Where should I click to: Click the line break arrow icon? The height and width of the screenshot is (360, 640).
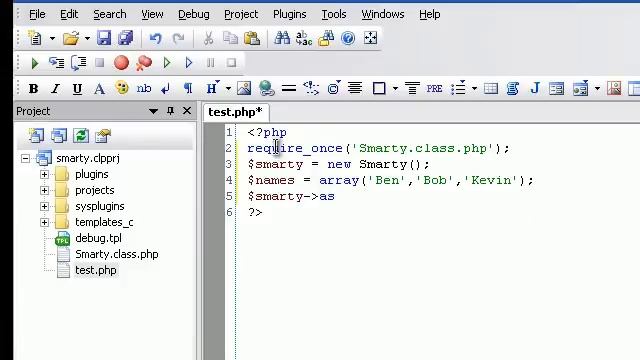coord(166,89)
